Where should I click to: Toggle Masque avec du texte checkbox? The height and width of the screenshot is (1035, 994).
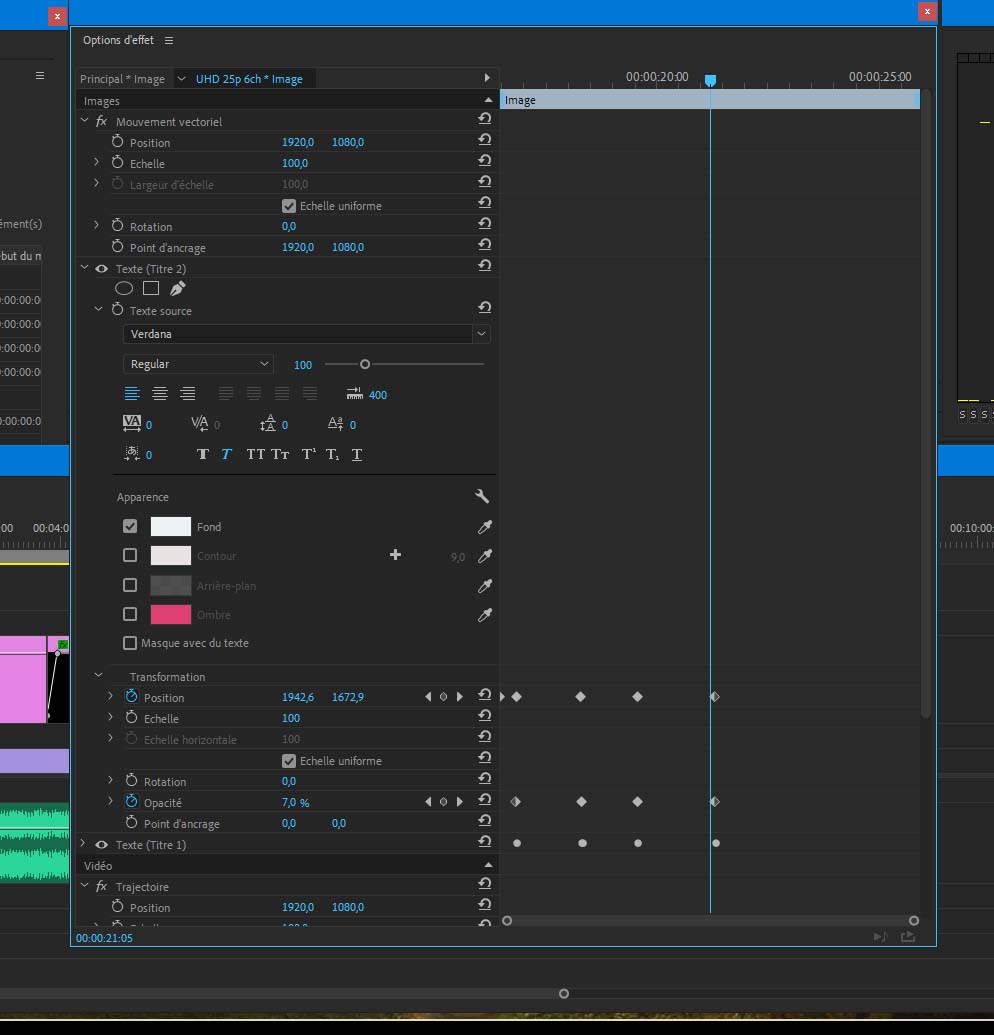pyautogui.click(x=130, y=643)
